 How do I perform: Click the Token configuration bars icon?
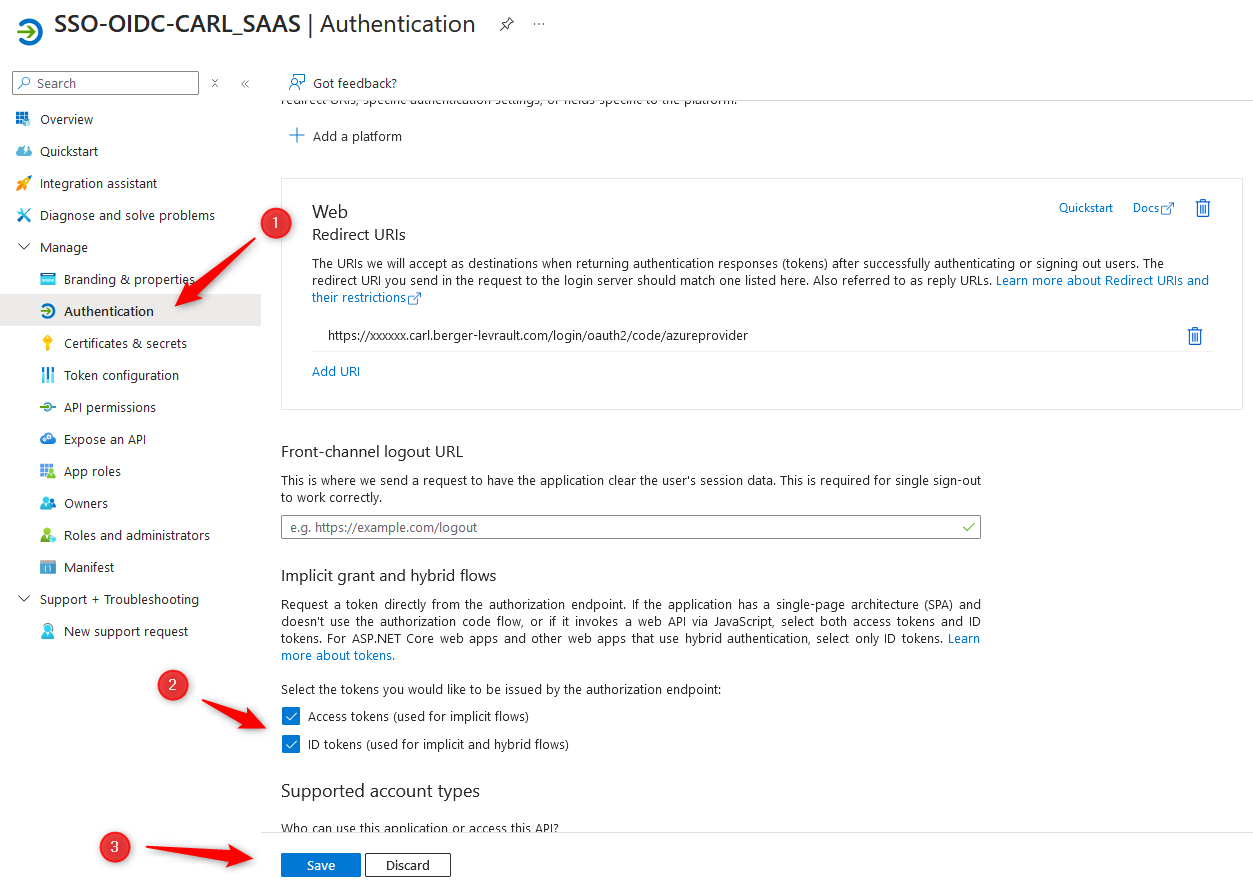[47, 375]
